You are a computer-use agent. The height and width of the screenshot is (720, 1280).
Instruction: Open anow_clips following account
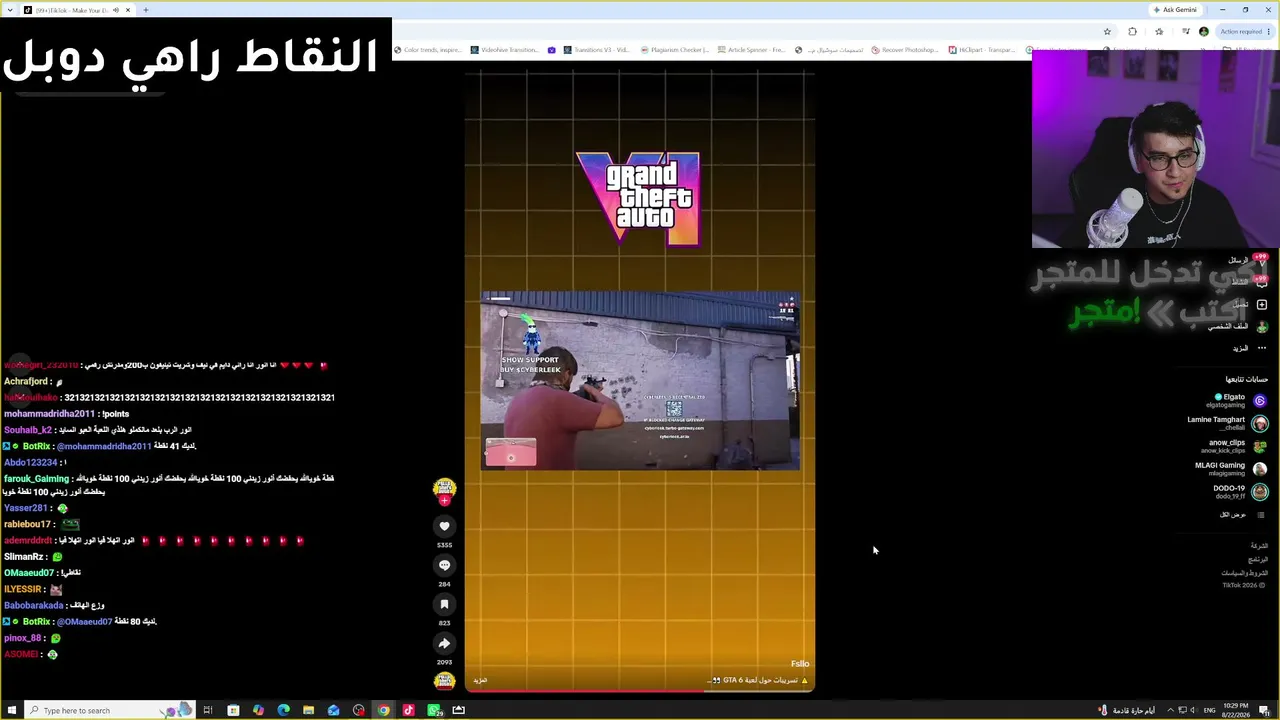coord(1234,446)
